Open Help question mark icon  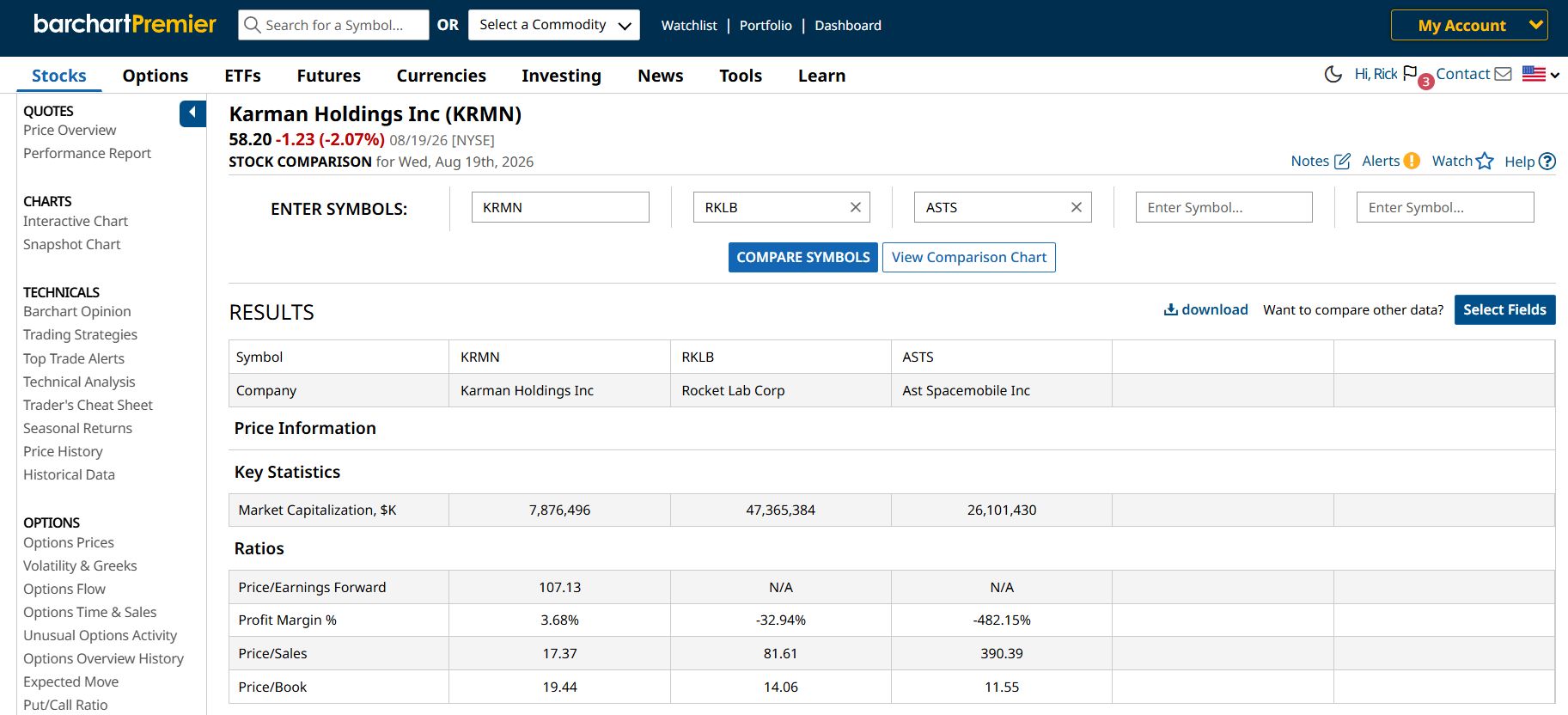[1547, 161]
